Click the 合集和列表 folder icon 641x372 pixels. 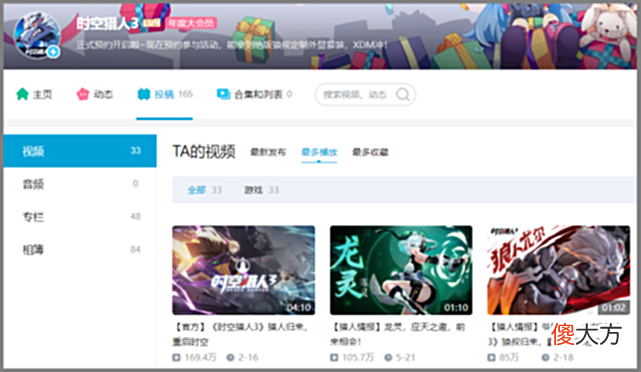[x=223, y=94]
